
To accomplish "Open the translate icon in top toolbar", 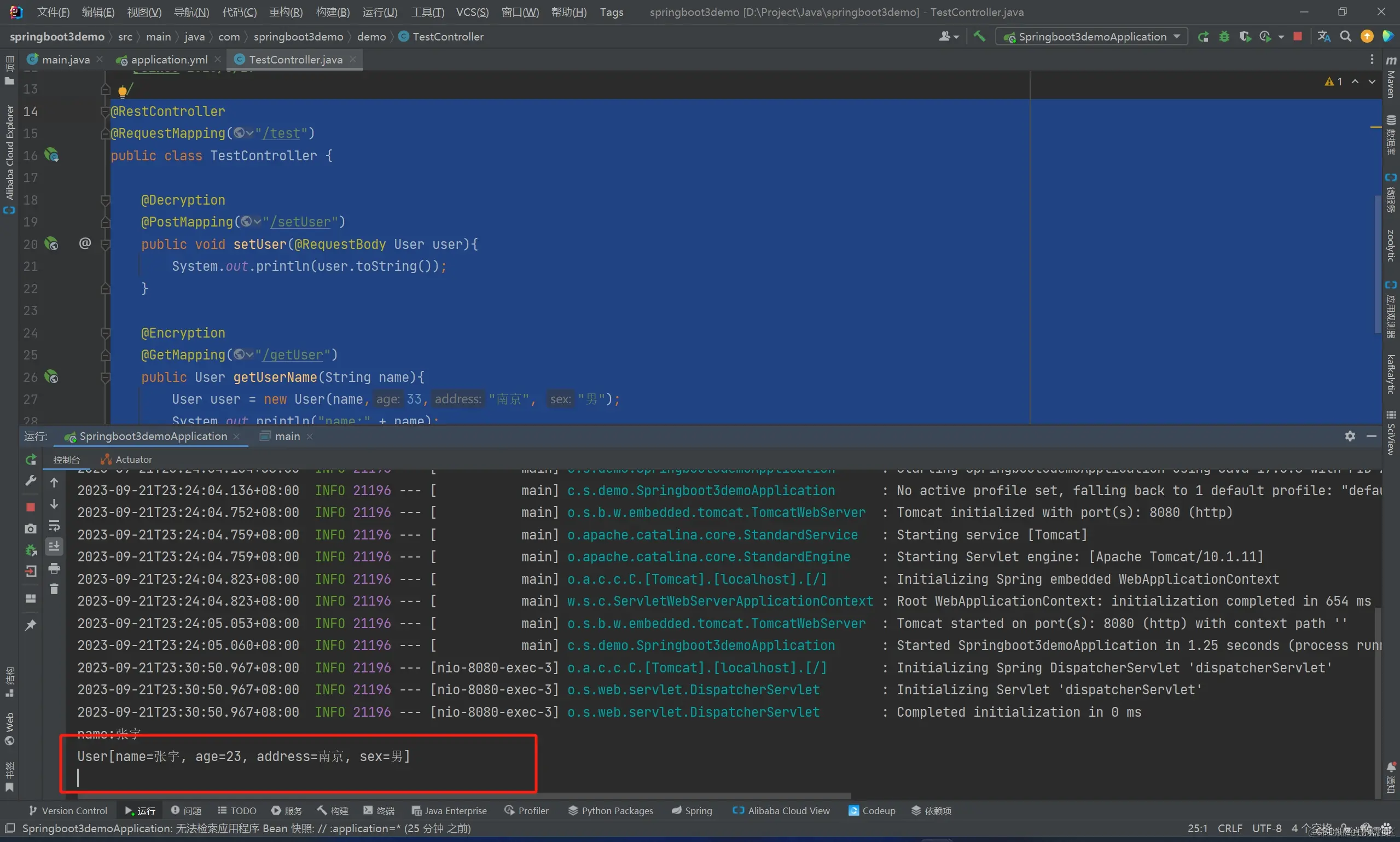I will [1323, 36].
